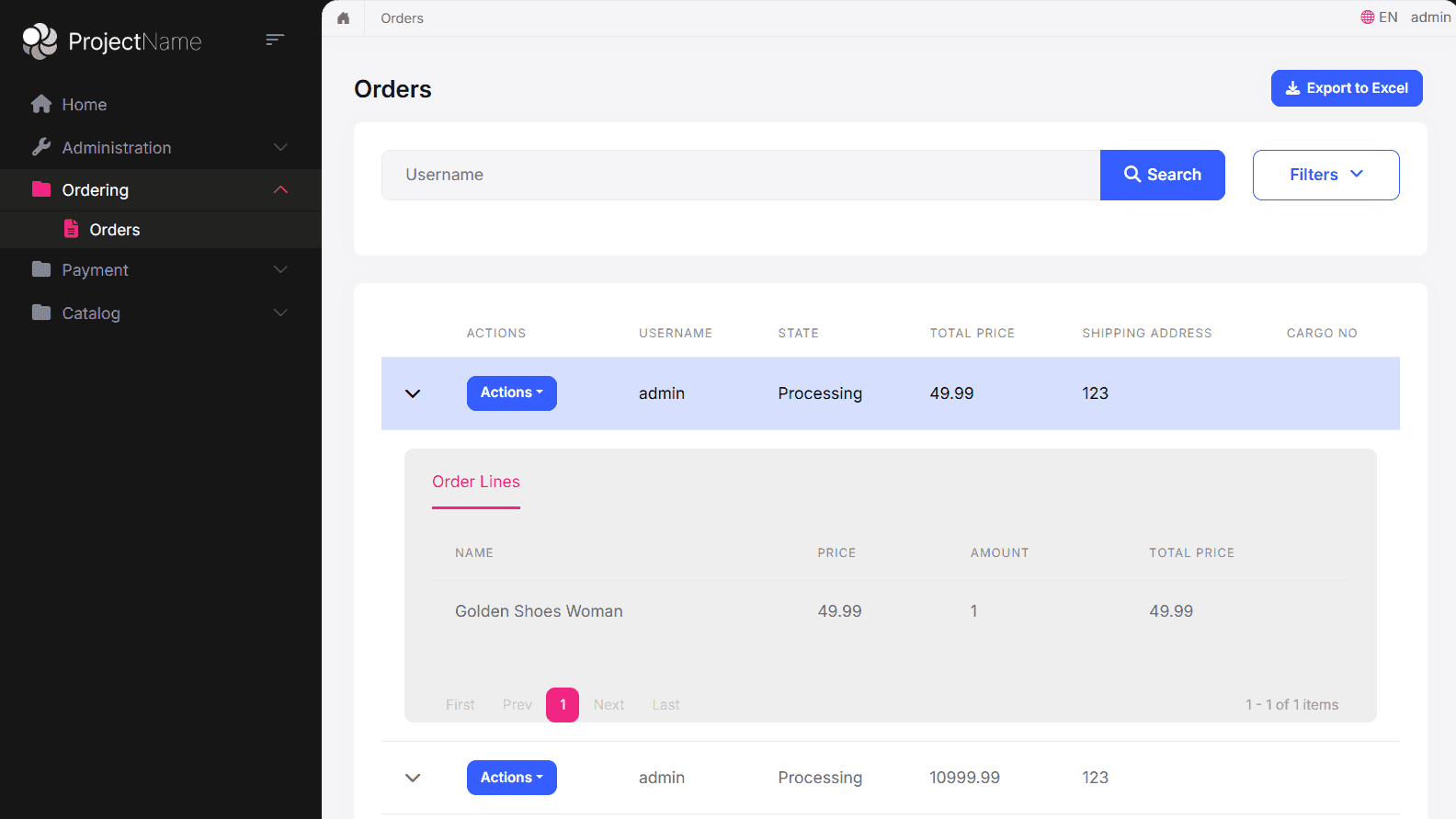Collapse the 49.99 order row details
Viewport: 1456px width, 819px height.
coord(413,393)
